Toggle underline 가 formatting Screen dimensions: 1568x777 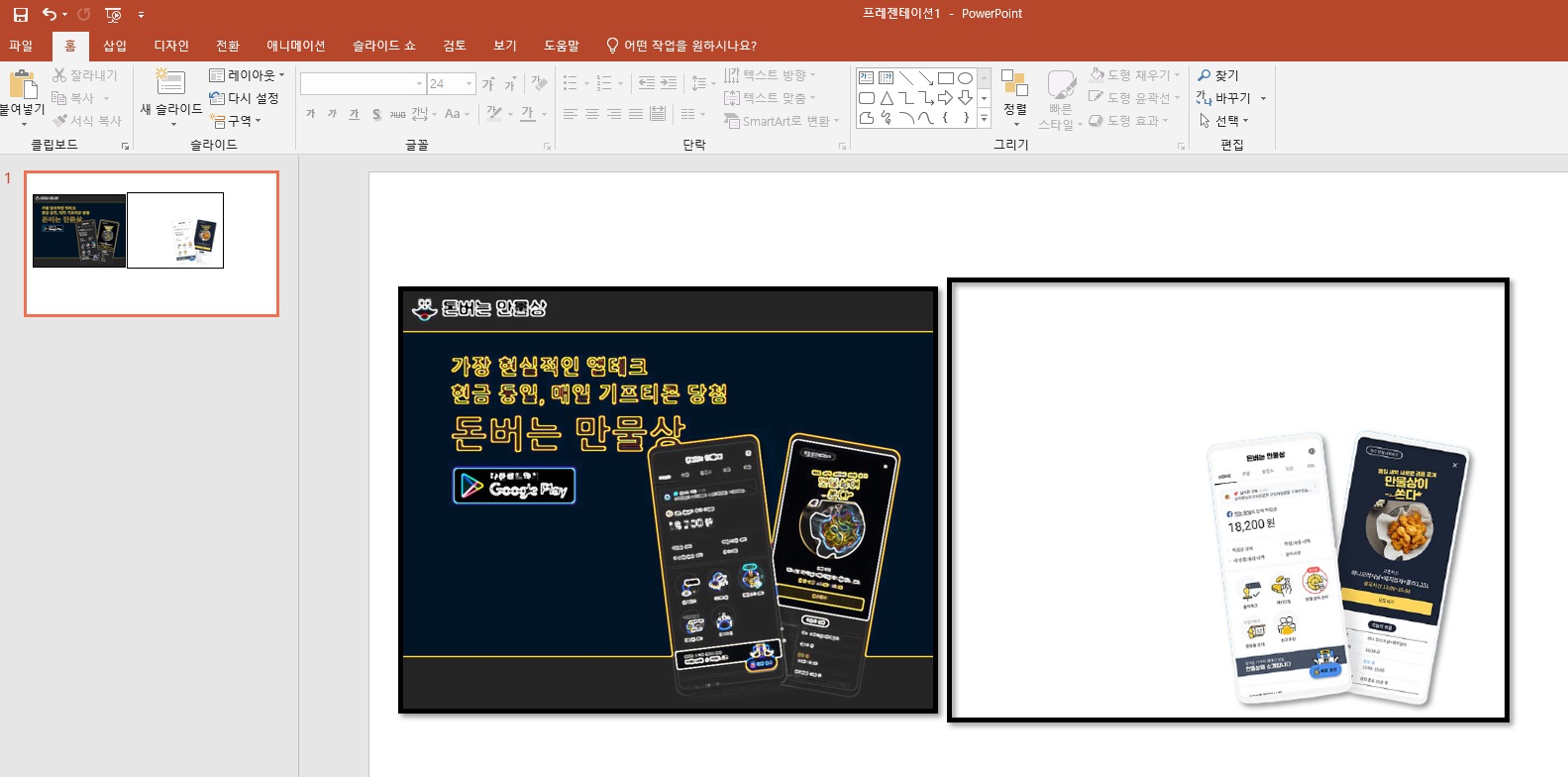[x=354, y=114]
